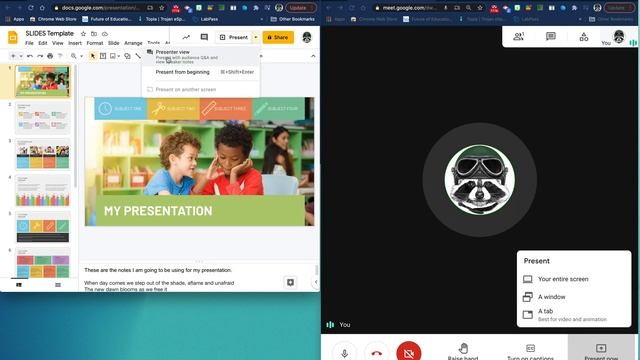Expand the Insert image dropdown arrow
Screen dimensions: 640x360
coord(119,56)
